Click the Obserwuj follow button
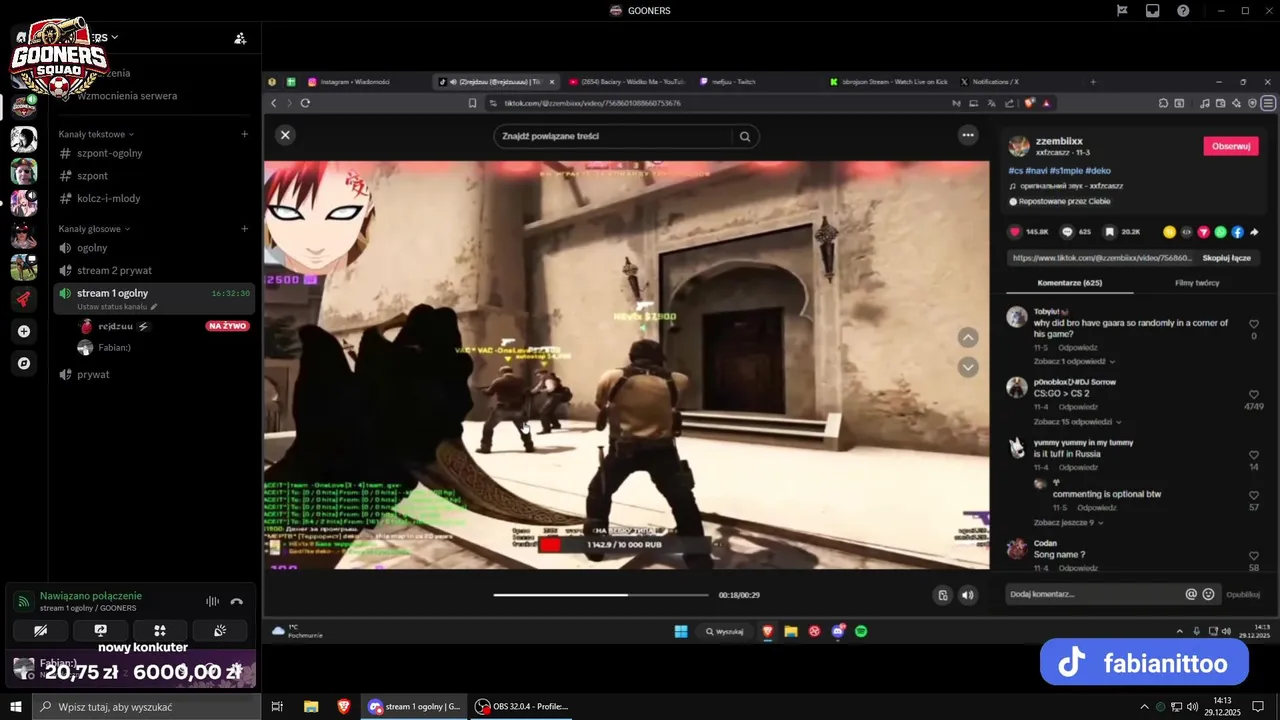 coord(1231,146)
